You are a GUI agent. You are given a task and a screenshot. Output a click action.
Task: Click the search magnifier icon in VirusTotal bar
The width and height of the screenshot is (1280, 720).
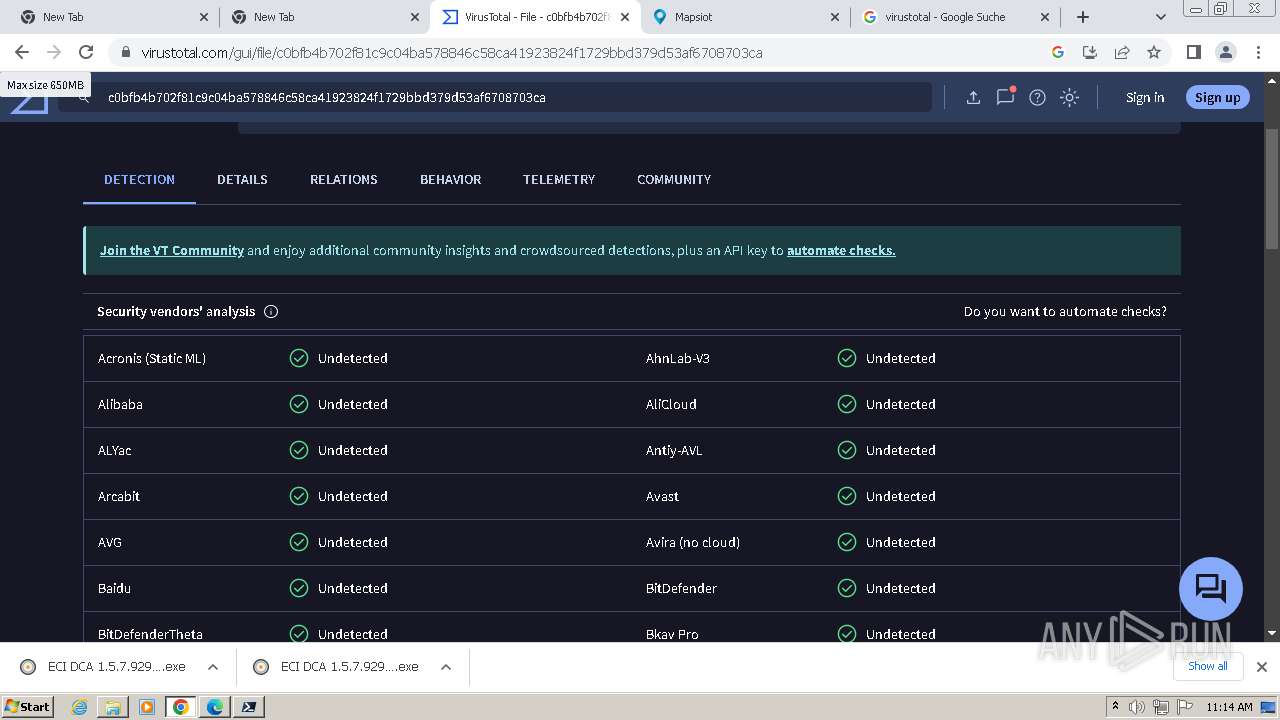click(x=84, y=98)
